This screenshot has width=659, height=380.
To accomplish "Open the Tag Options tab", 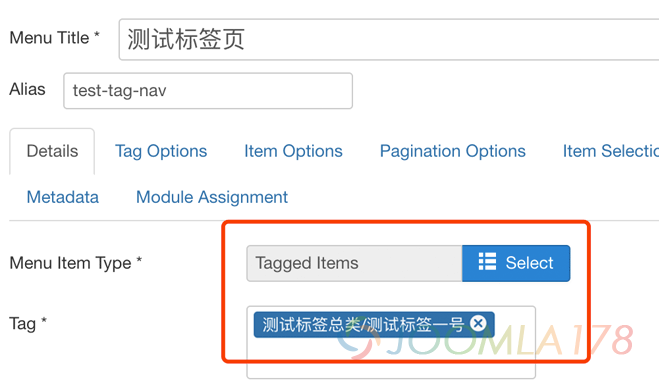I will tap(161, 152).
